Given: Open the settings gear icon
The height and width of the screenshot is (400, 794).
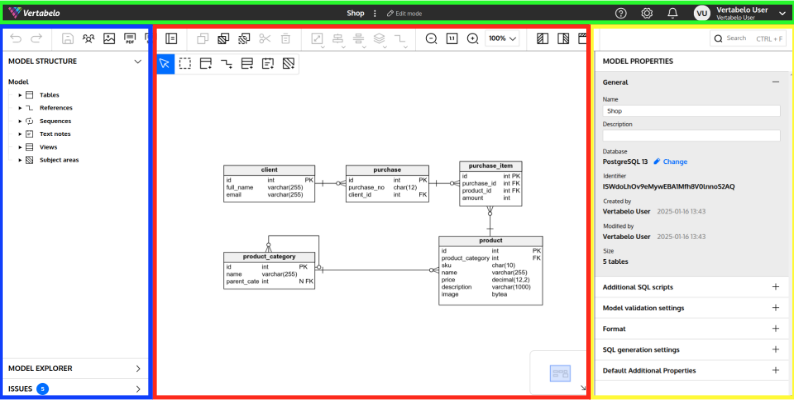Looking at the screenshot, I should coord(647,14).
